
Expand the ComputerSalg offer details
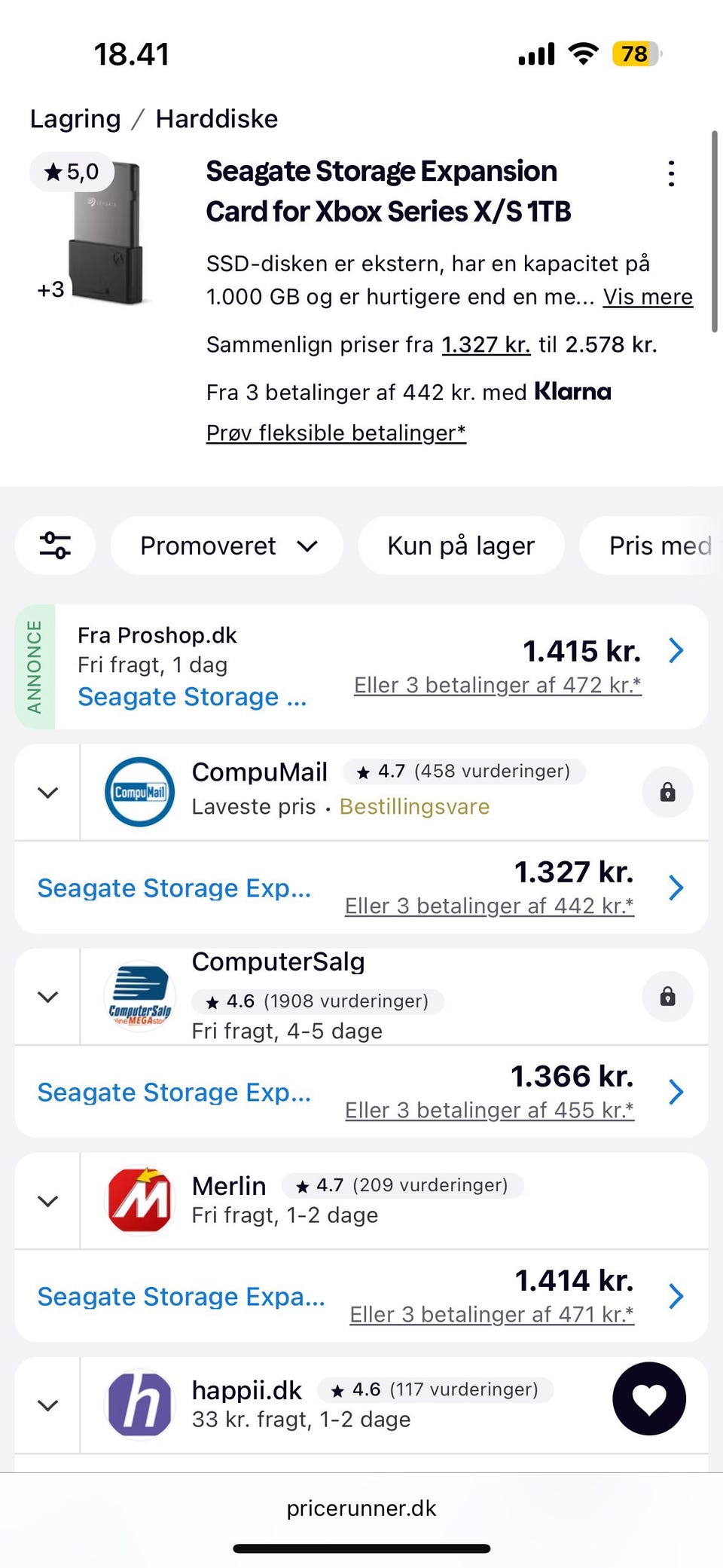click(48, 997)
